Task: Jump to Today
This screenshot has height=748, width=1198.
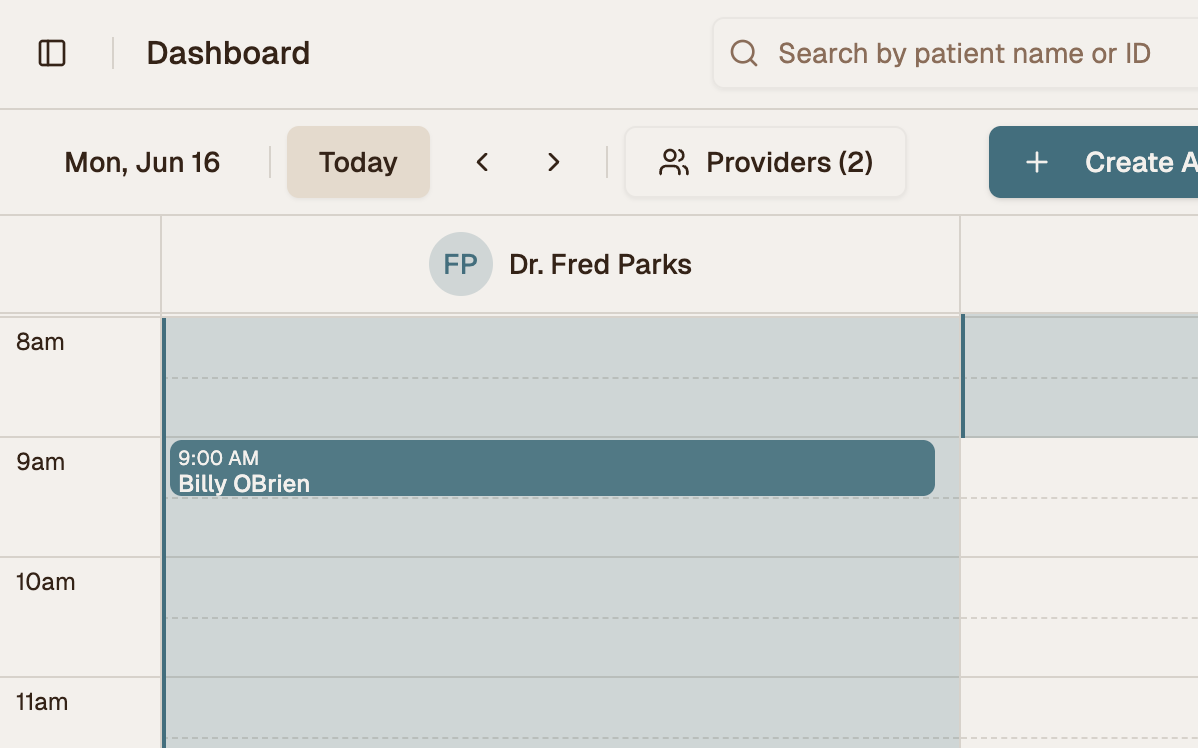Action: click(358, 162)
